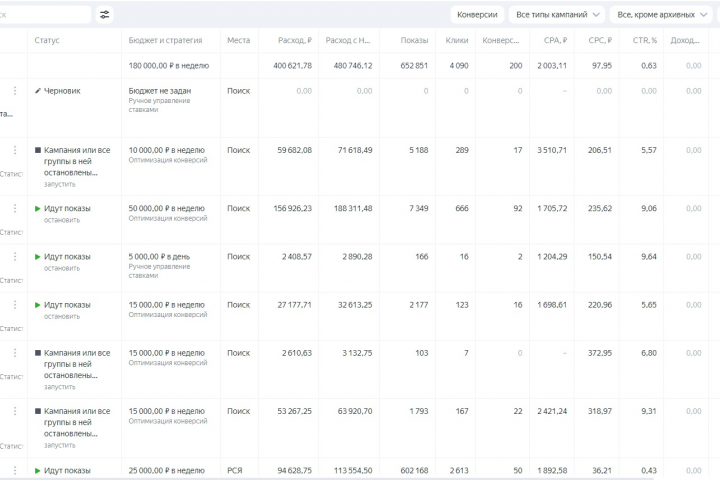Click green play icon of 50 000 ₽ campaign
720x480 pixels.
[38, 208]
